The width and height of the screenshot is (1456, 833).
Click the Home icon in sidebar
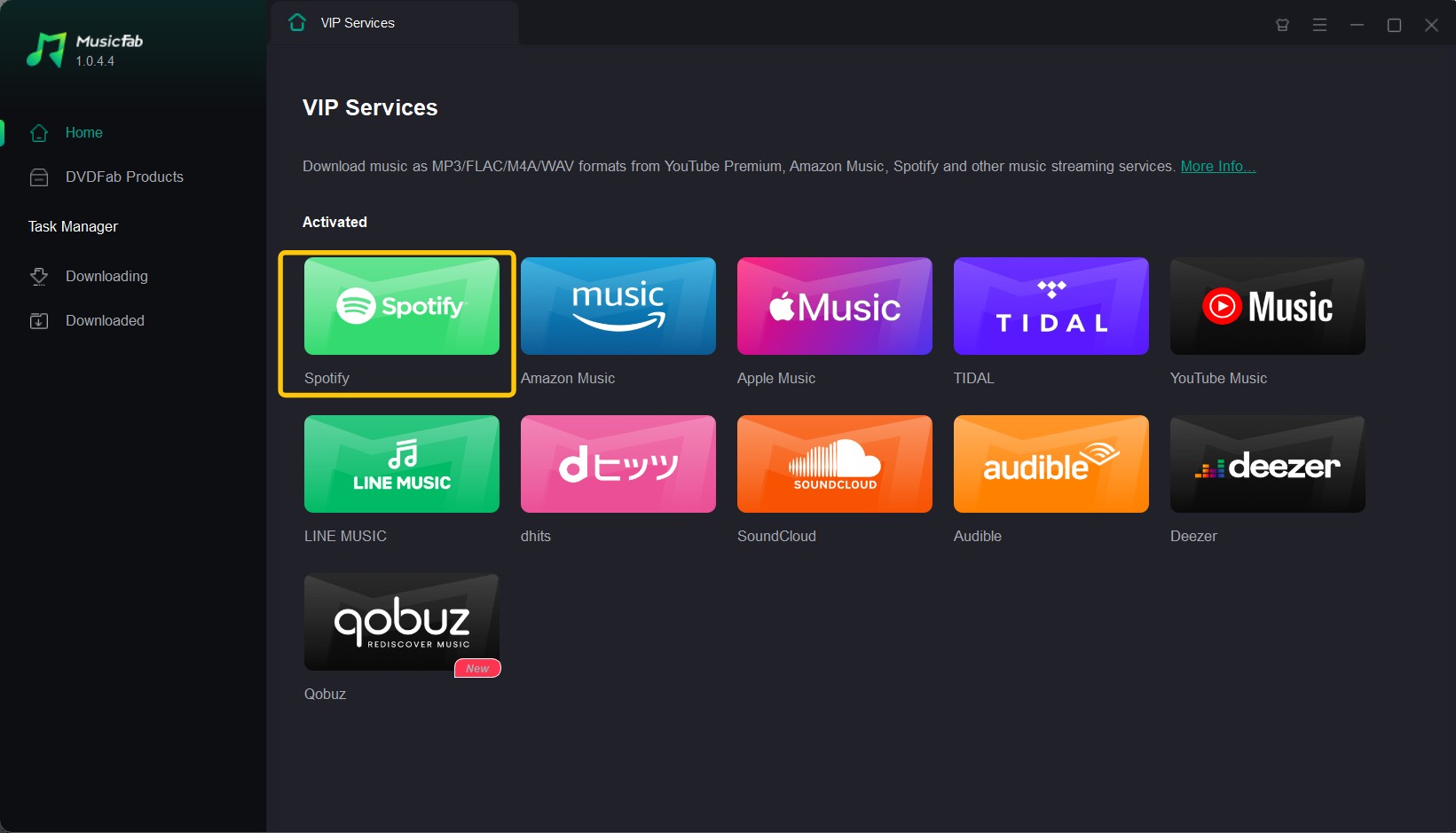tap(39, 133)
